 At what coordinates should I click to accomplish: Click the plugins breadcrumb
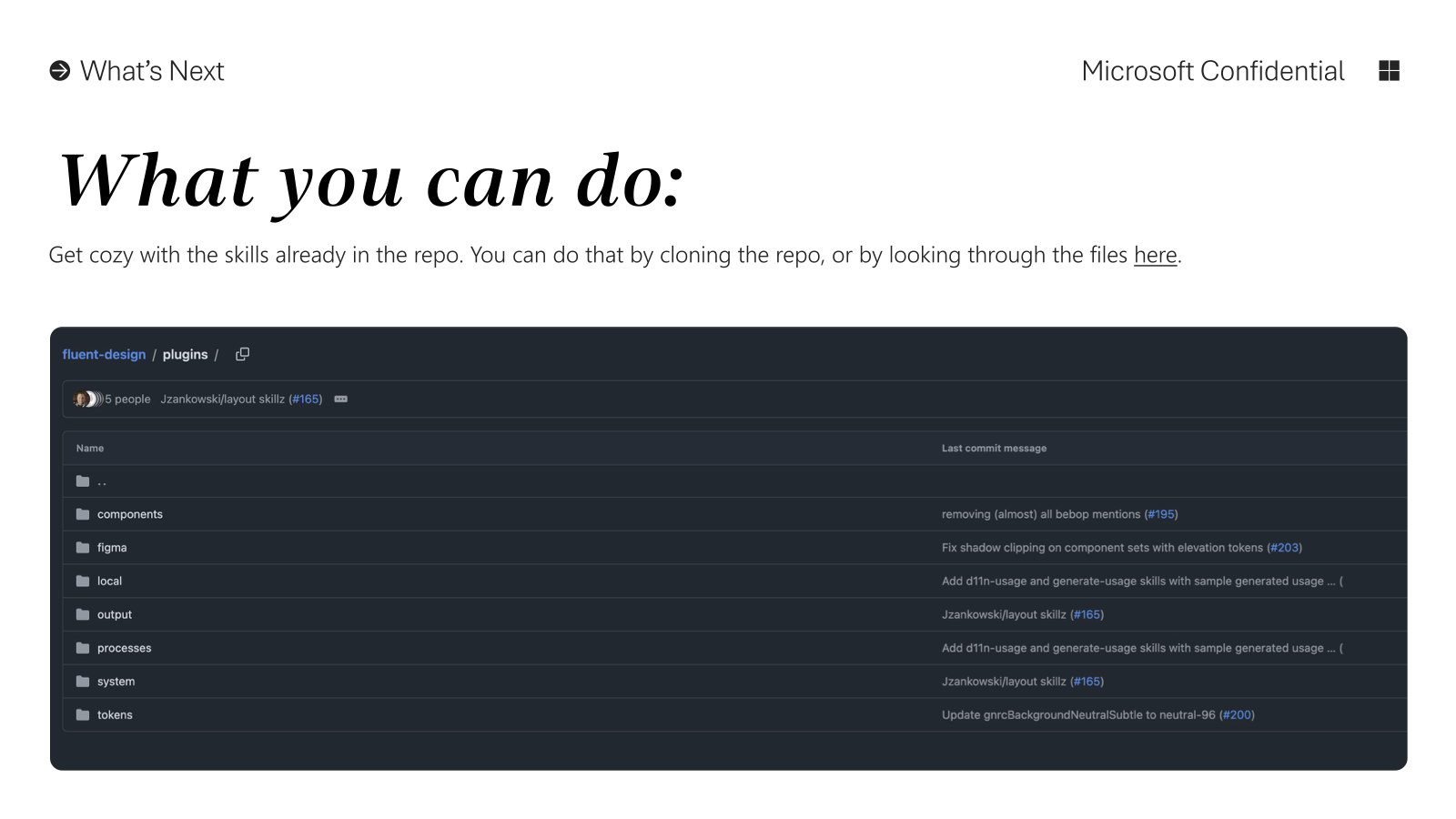[185, 355]
